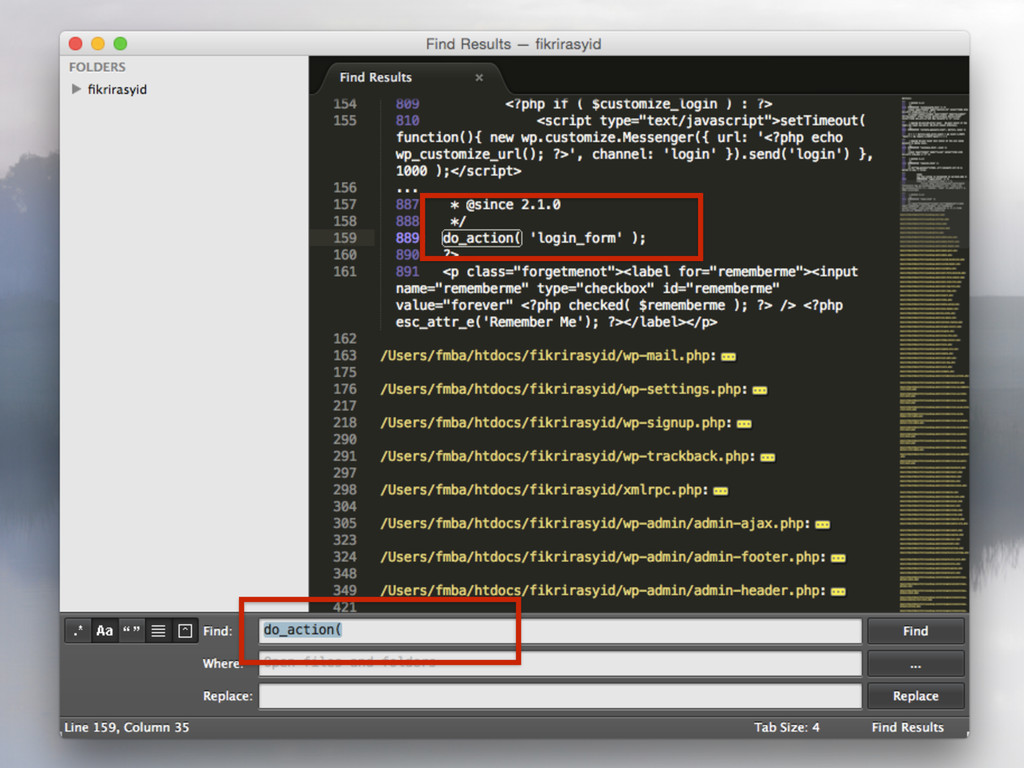This screenshot has width=1024, height=768.
Task: Click the wp-signup.php file path
Action: [556, 423]
